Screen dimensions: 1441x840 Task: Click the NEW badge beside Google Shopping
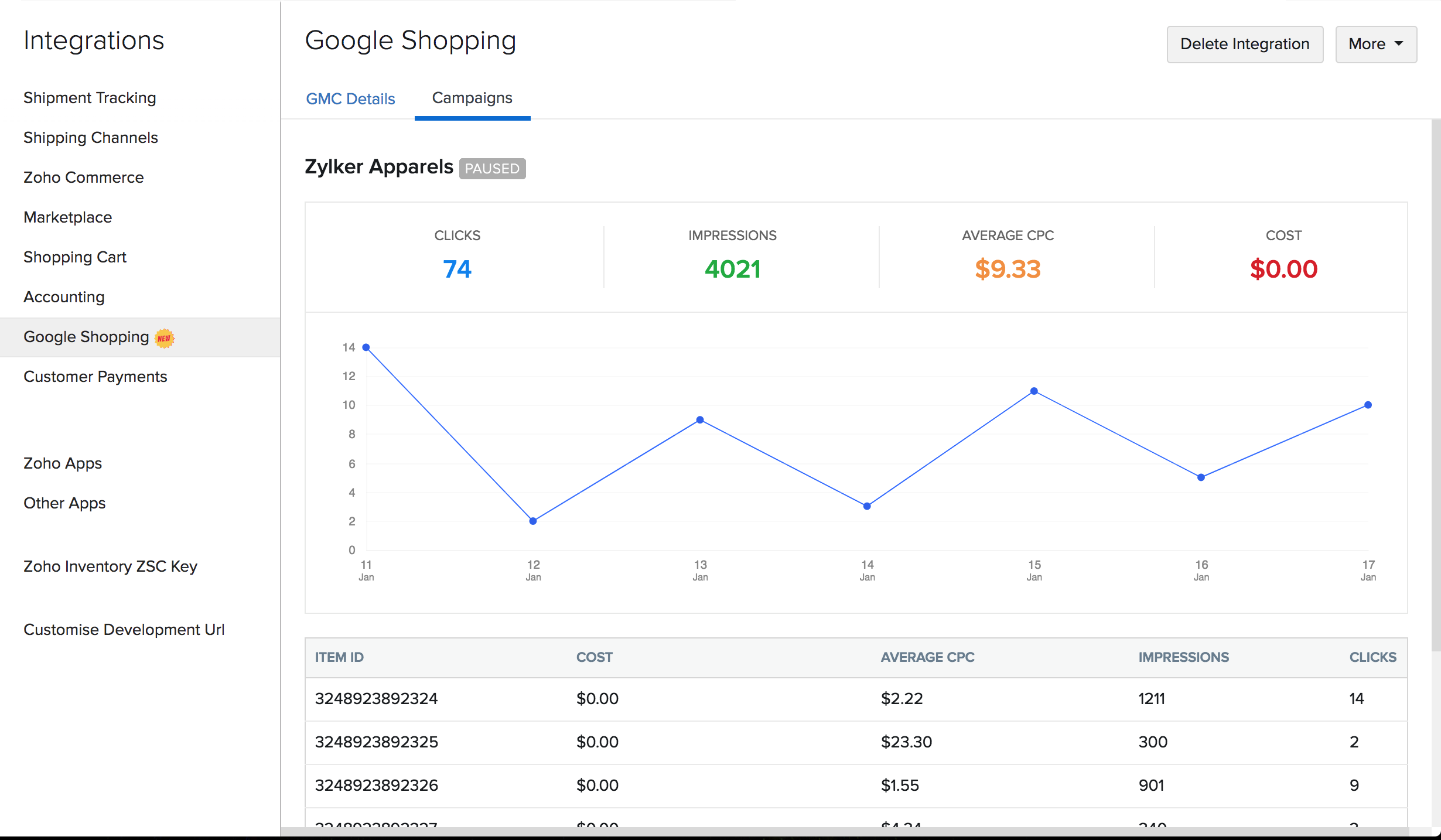165,338
